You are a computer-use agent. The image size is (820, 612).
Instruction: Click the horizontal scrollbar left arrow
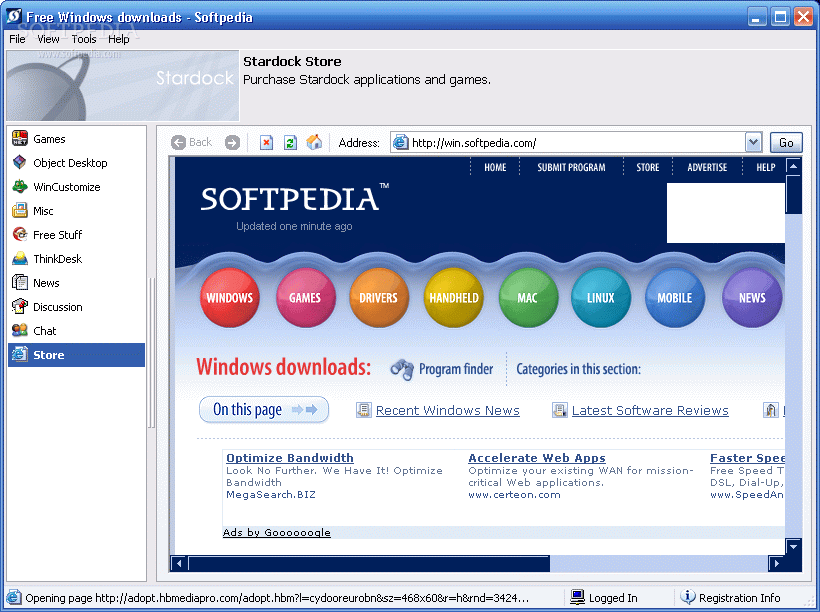point(179,563)
